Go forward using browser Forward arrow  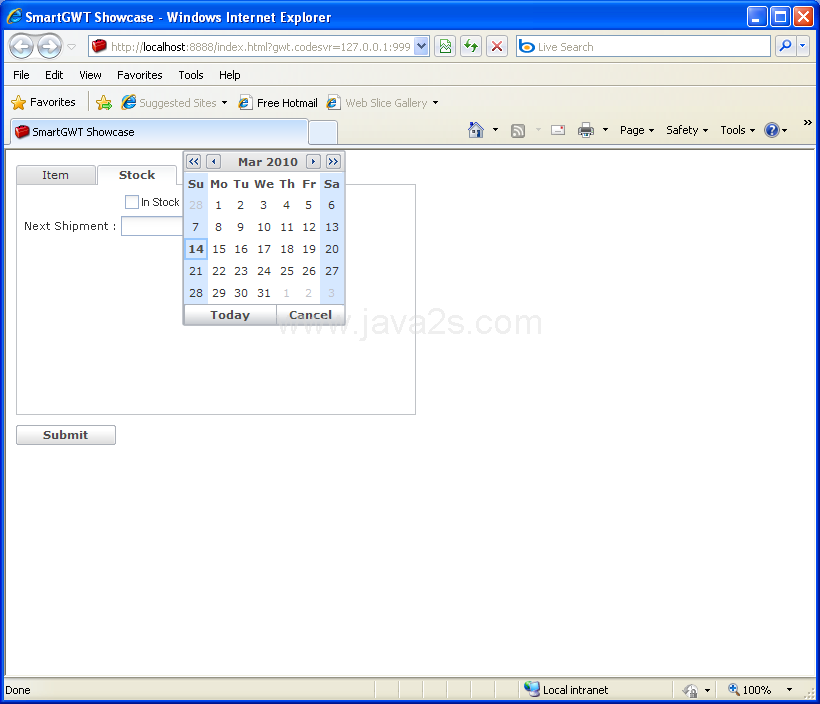click(50, 47)
